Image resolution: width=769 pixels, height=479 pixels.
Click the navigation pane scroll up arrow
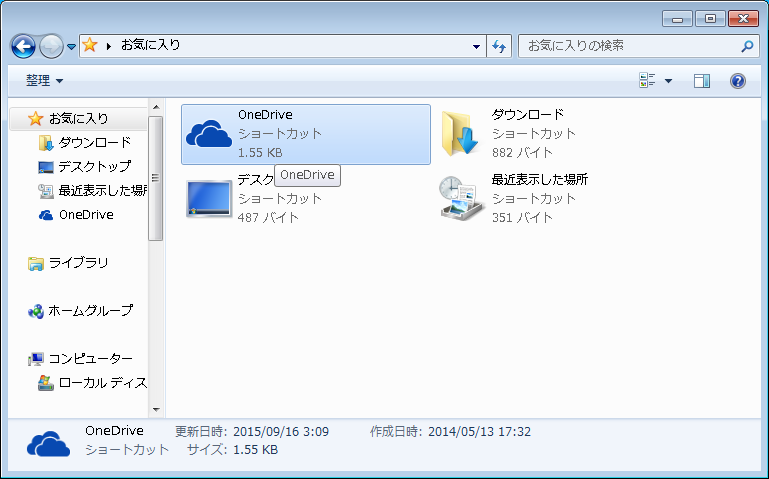click(156, 107)
